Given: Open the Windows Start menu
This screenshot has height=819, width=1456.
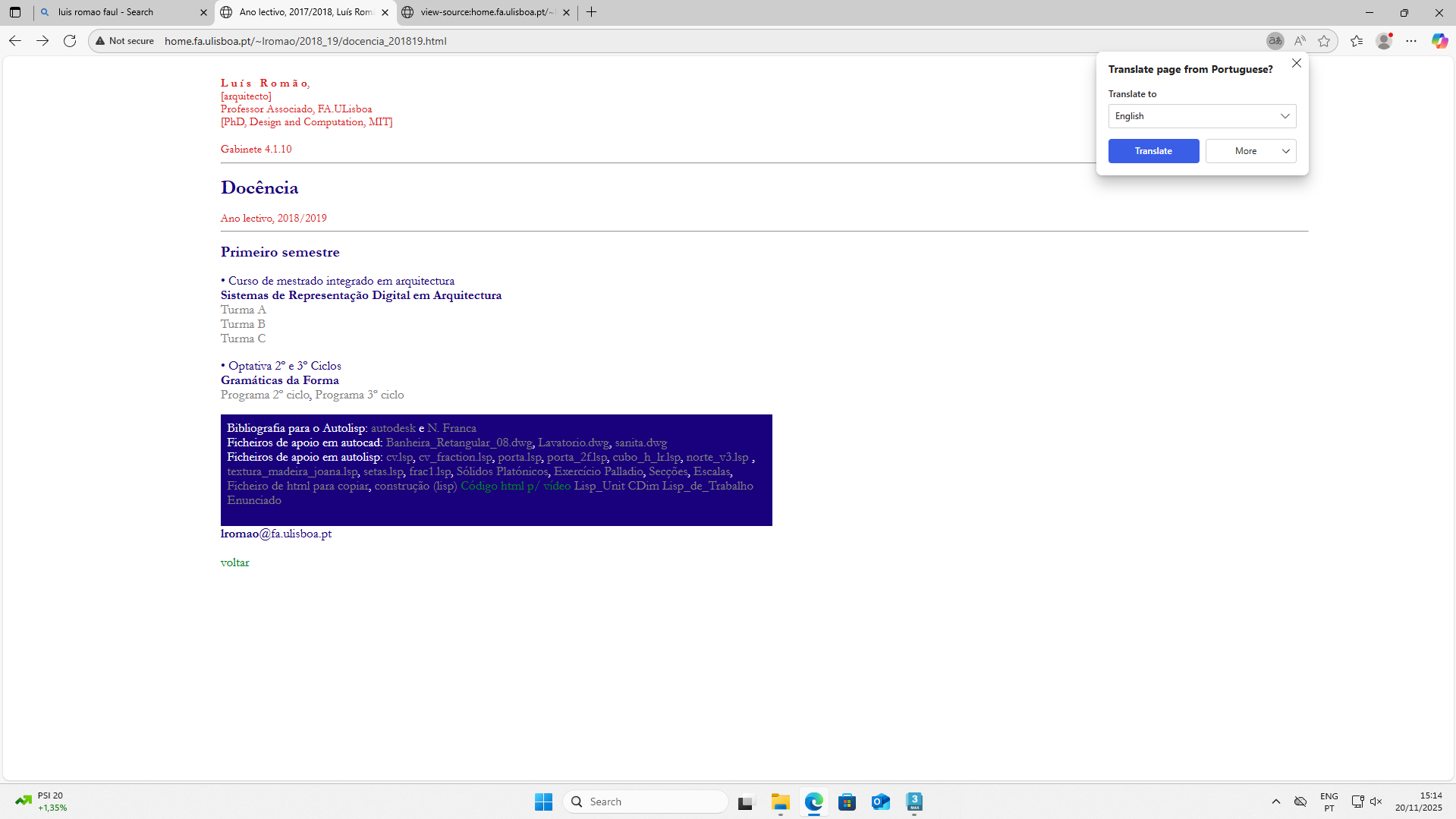Looking at the screenshot, I should click(543, 802).
